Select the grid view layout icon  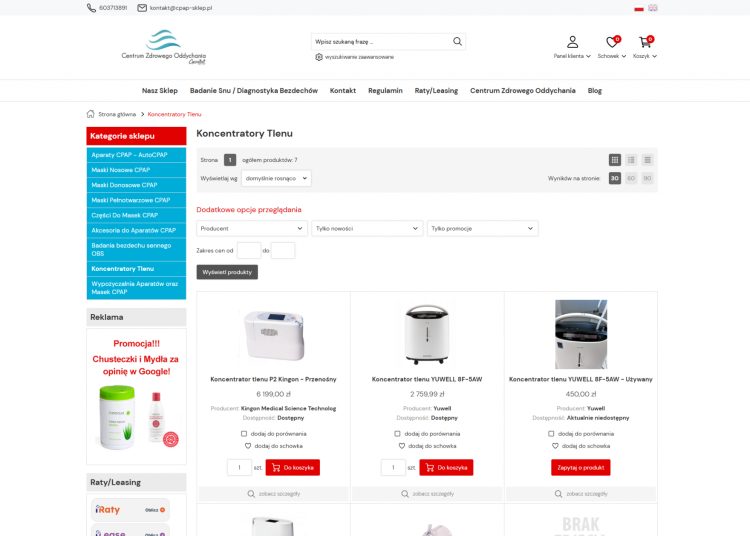[x=615, y=160]
